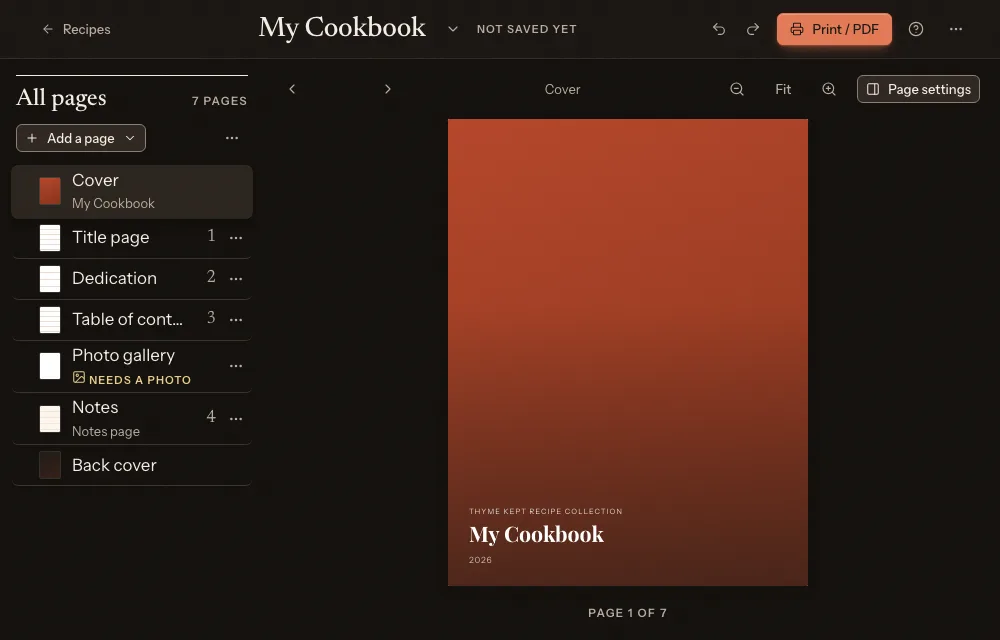Click the Notes page thumbnail
This screenshot has width=1000, height=640.
coord(50,419)
